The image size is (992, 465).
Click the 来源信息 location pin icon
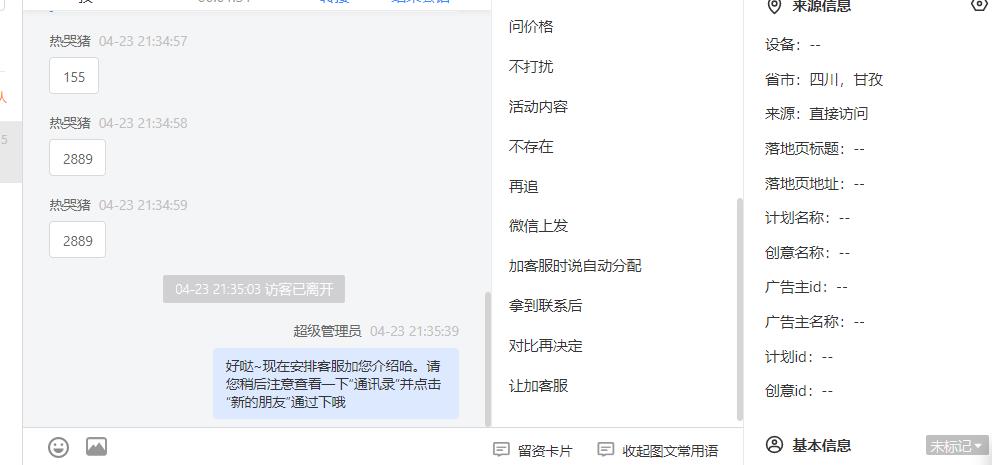(x=774, y=6)
